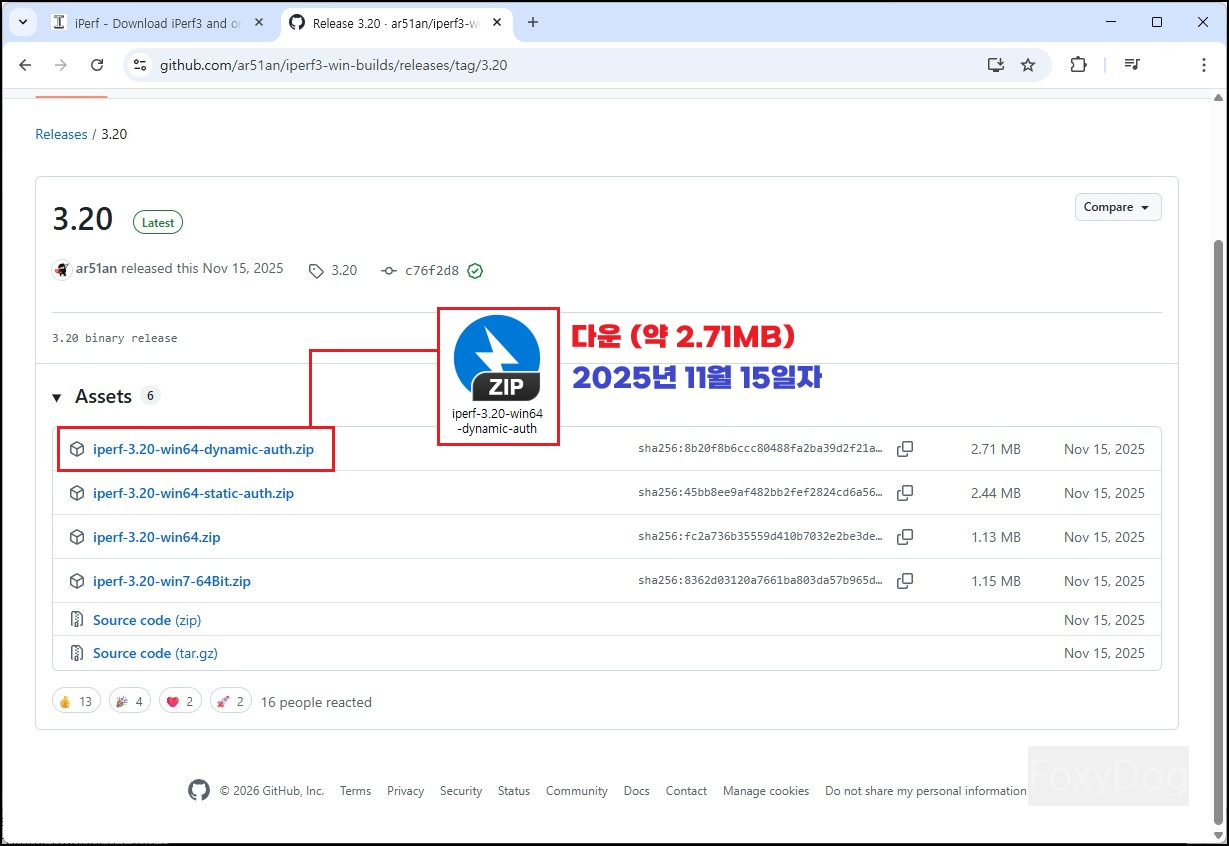Click file icon of Source code (zip)
The image size is (1229, 846).
tap(77, 620)
